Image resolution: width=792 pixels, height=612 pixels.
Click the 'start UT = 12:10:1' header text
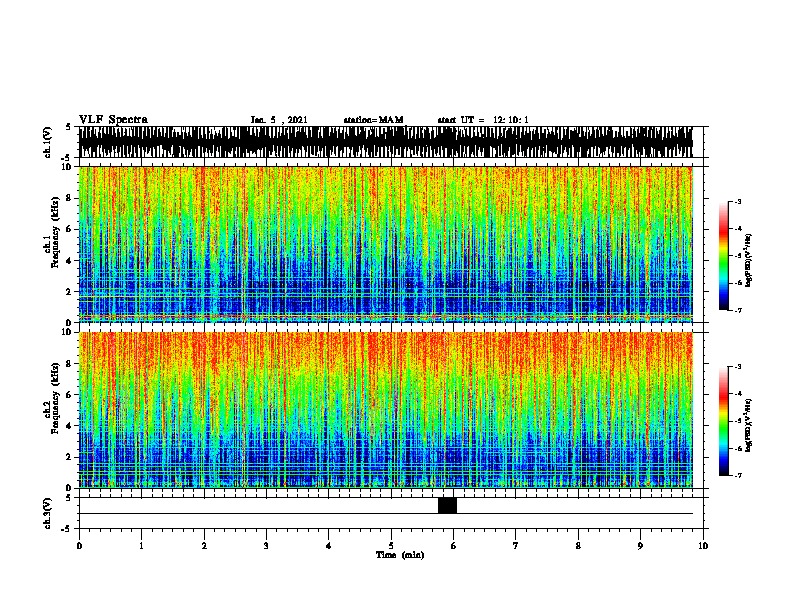[483, 120]
